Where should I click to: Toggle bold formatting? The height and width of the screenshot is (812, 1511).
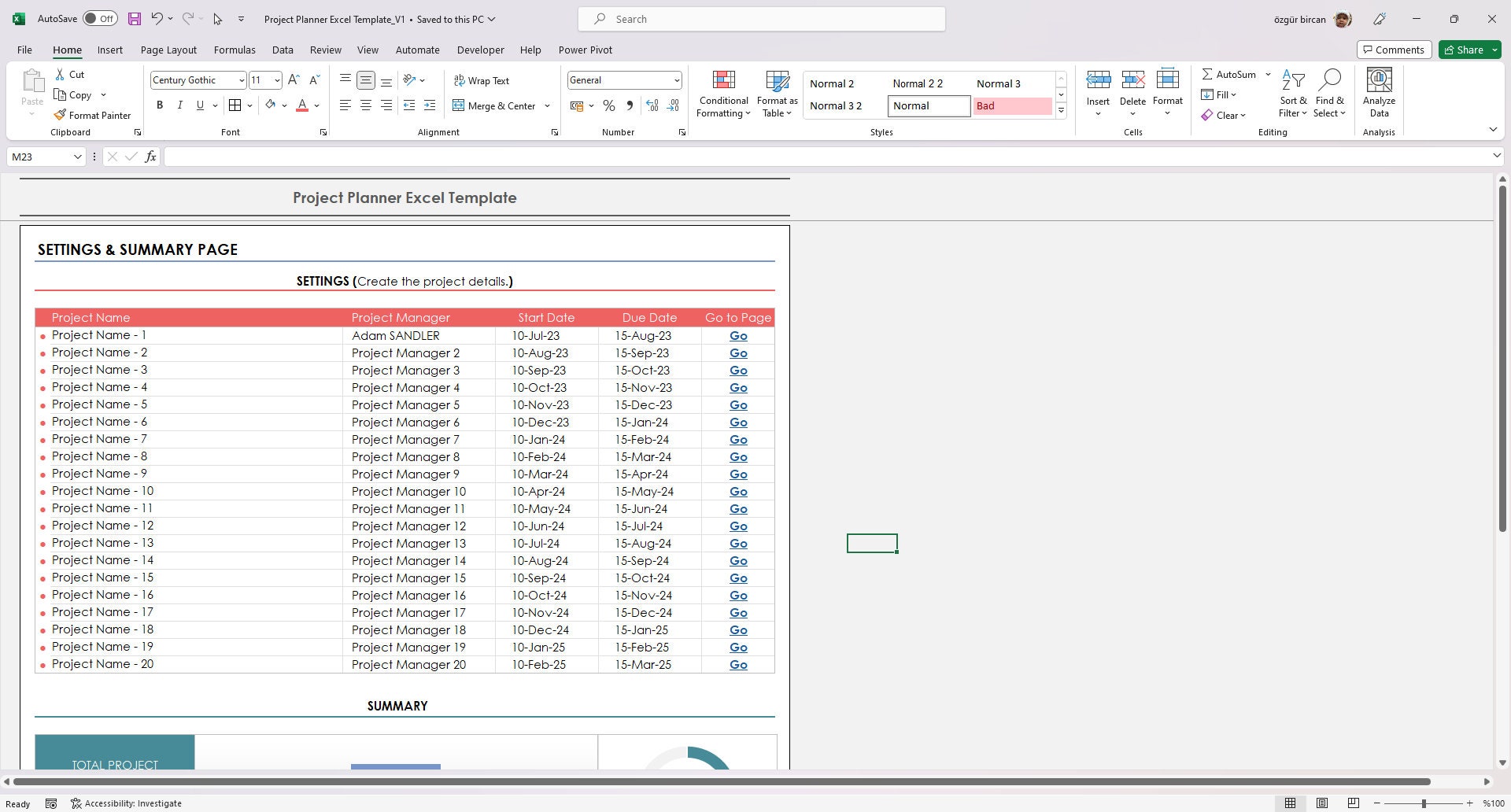click(160, 105)
